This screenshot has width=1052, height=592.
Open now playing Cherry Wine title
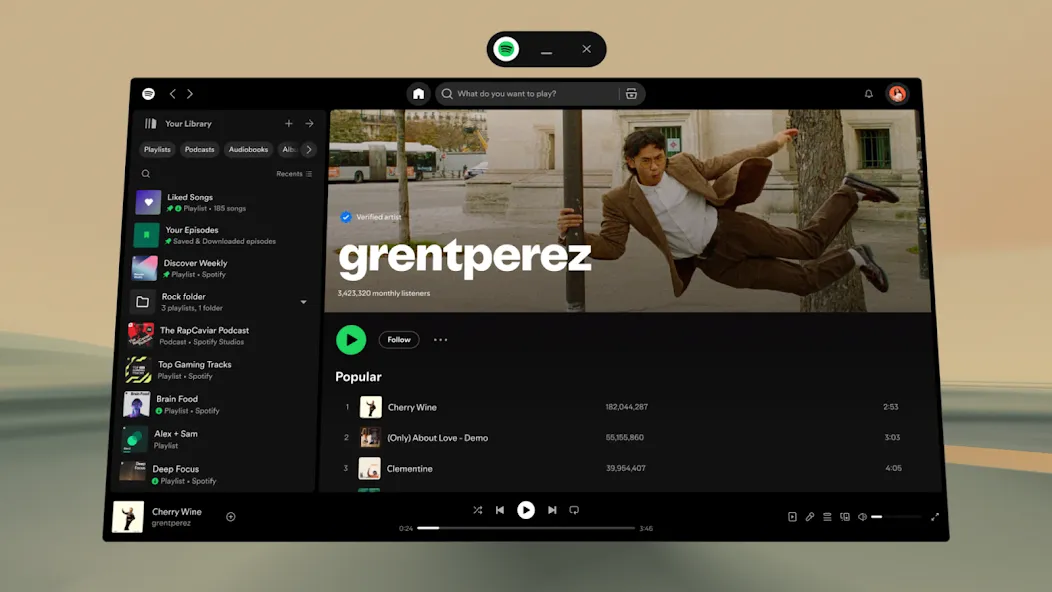click(176, 511)
